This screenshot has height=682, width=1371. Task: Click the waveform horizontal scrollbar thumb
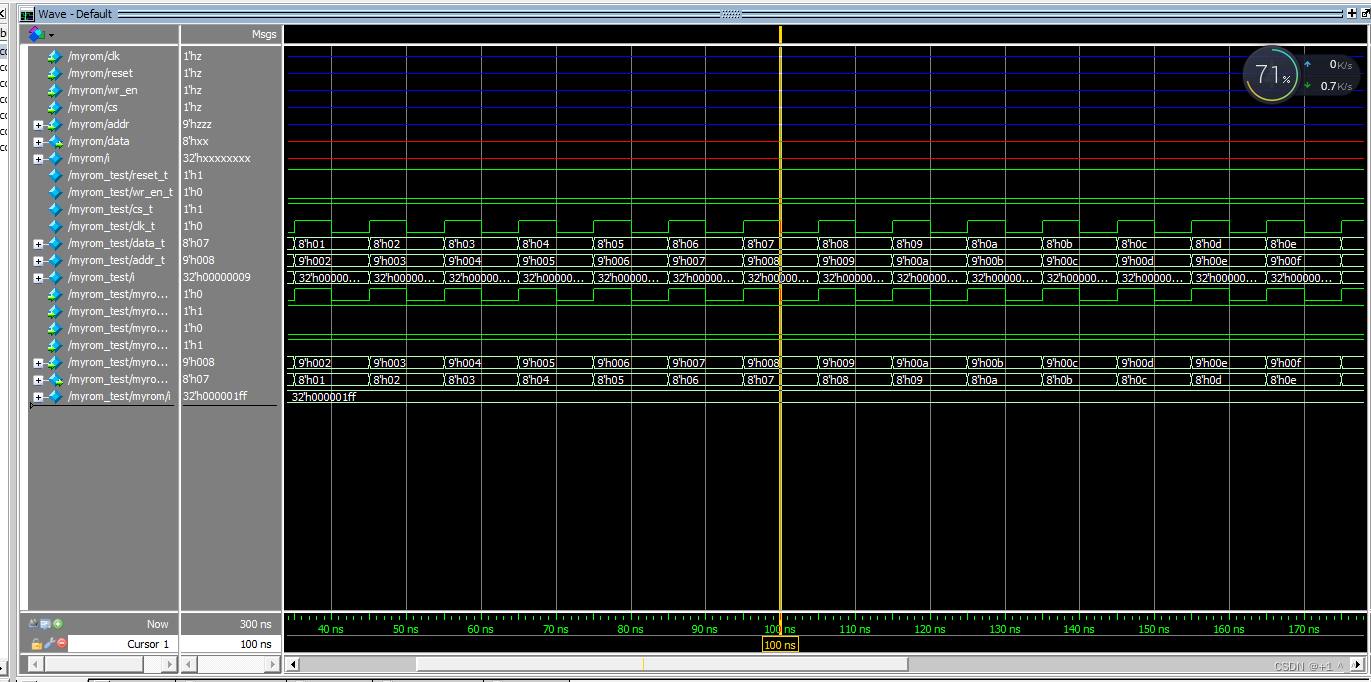tap(662, 664)
